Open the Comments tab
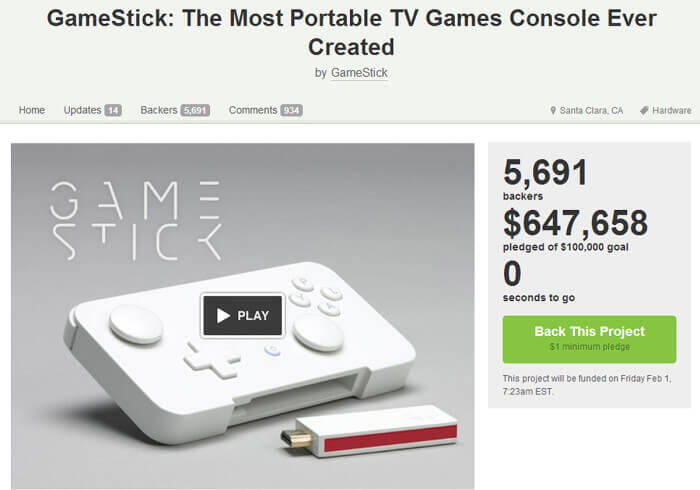700x490 pixels. pos(253,110)
